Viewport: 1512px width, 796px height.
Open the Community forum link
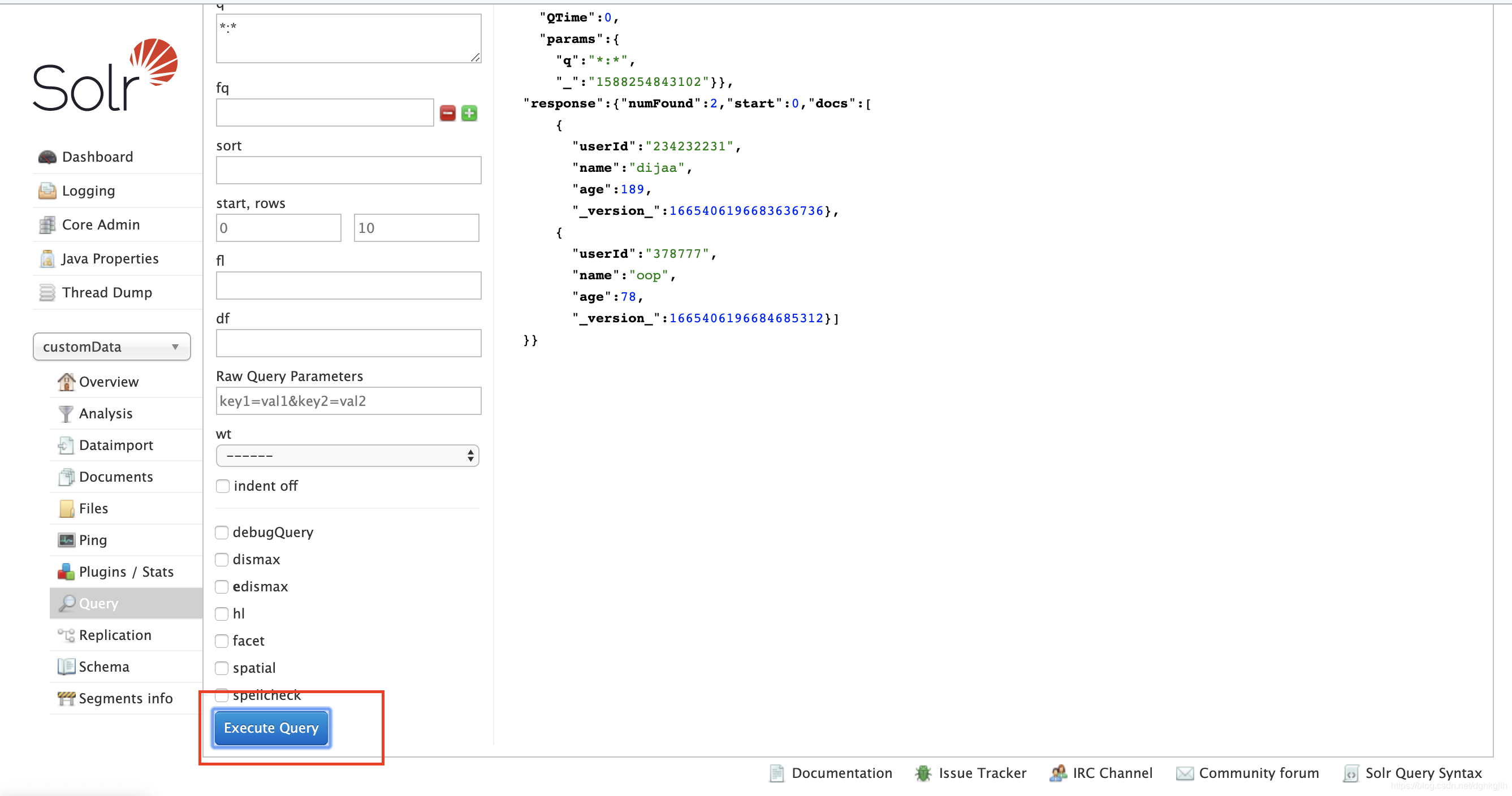[1259, 774]
